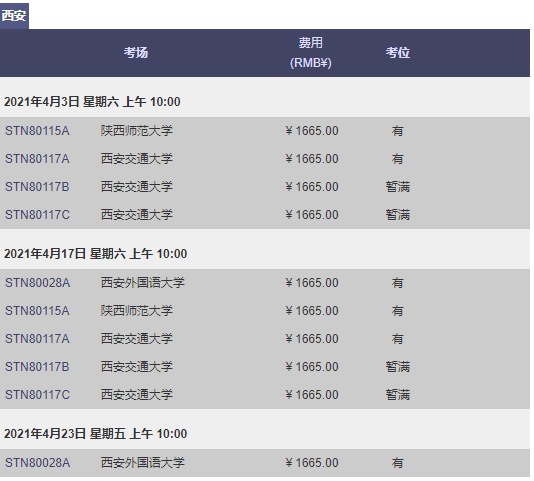Viewport: 534px width, 481px height.
Task: Click STN80117C test center code under April 3
Action: pos(37,215)
